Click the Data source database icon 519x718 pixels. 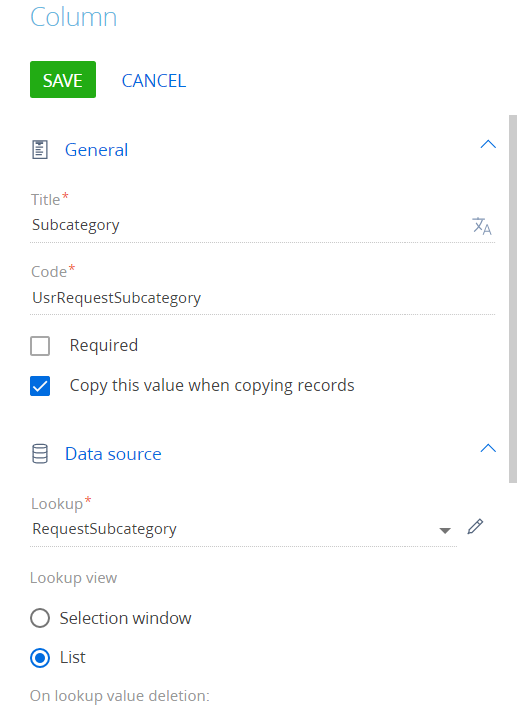(40, 454)
